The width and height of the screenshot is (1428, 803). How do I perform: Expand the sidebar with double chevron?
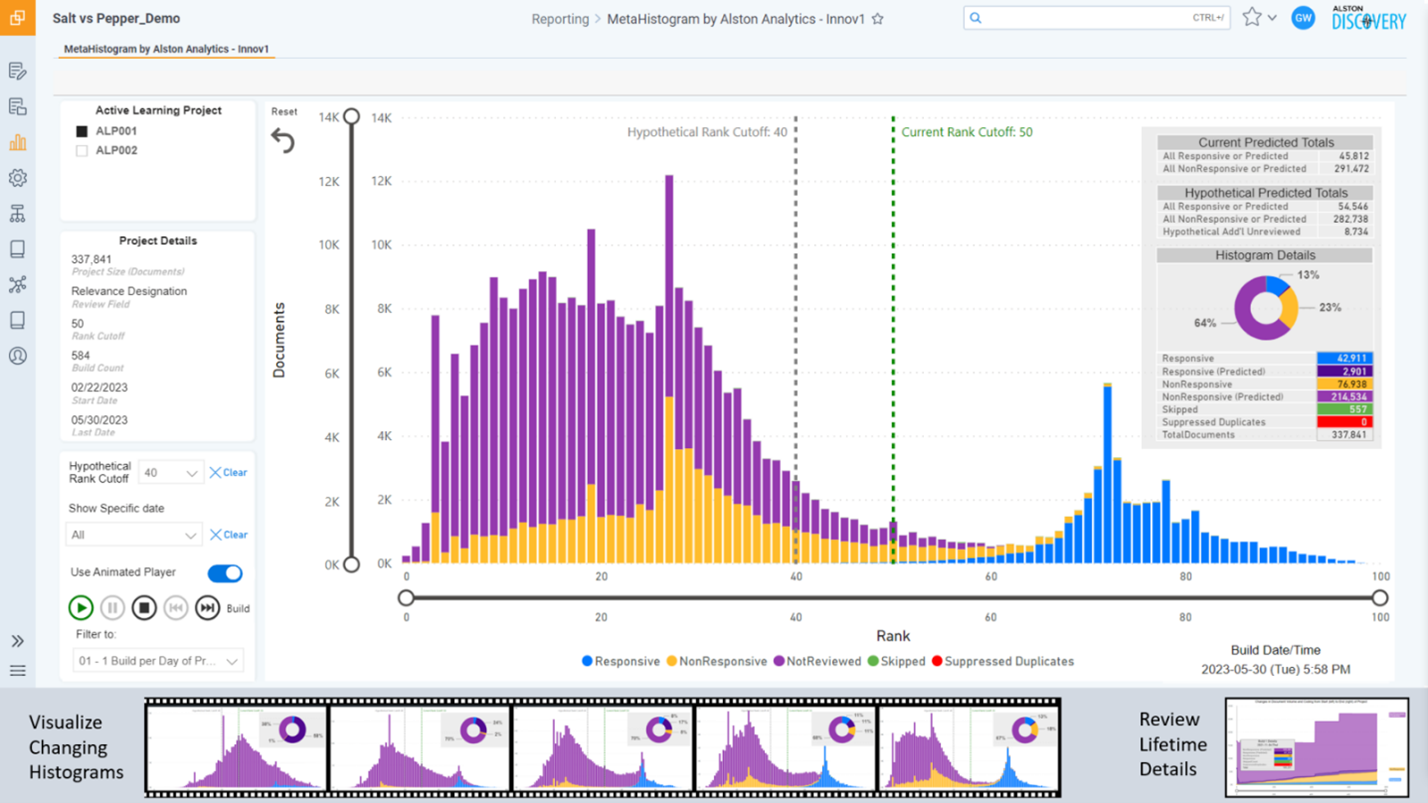17,641
